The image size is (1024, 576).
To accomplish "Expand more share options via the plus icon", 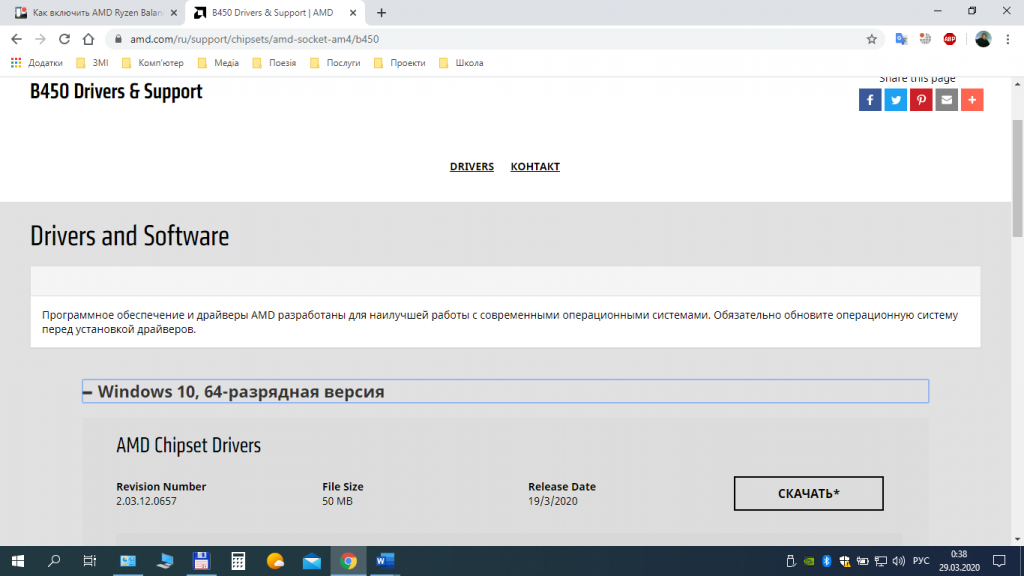I will (971, 99).
